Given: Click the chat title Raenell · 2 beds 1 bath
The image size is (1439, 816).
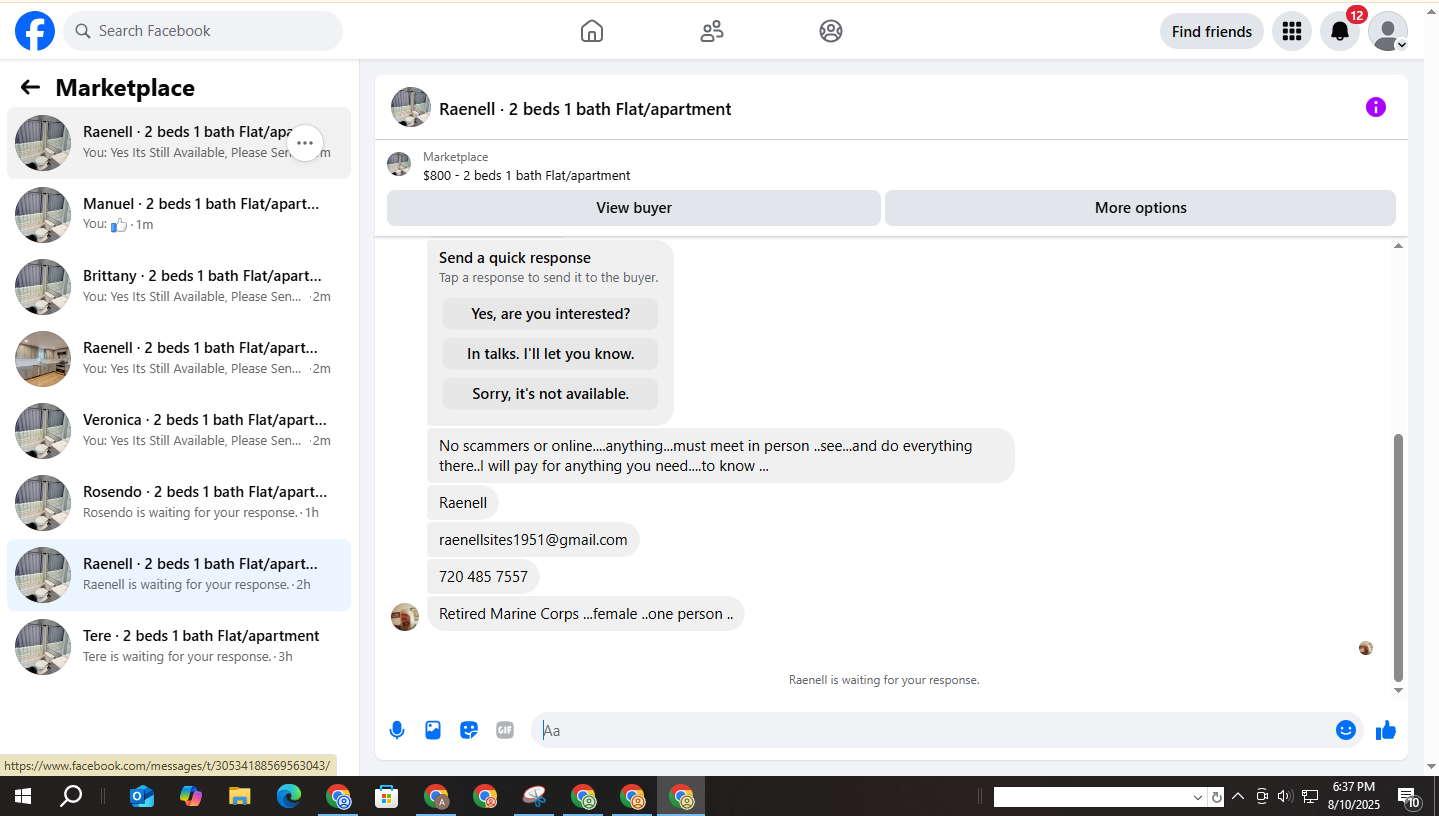Looking at the screenshot, I should 585,109.
